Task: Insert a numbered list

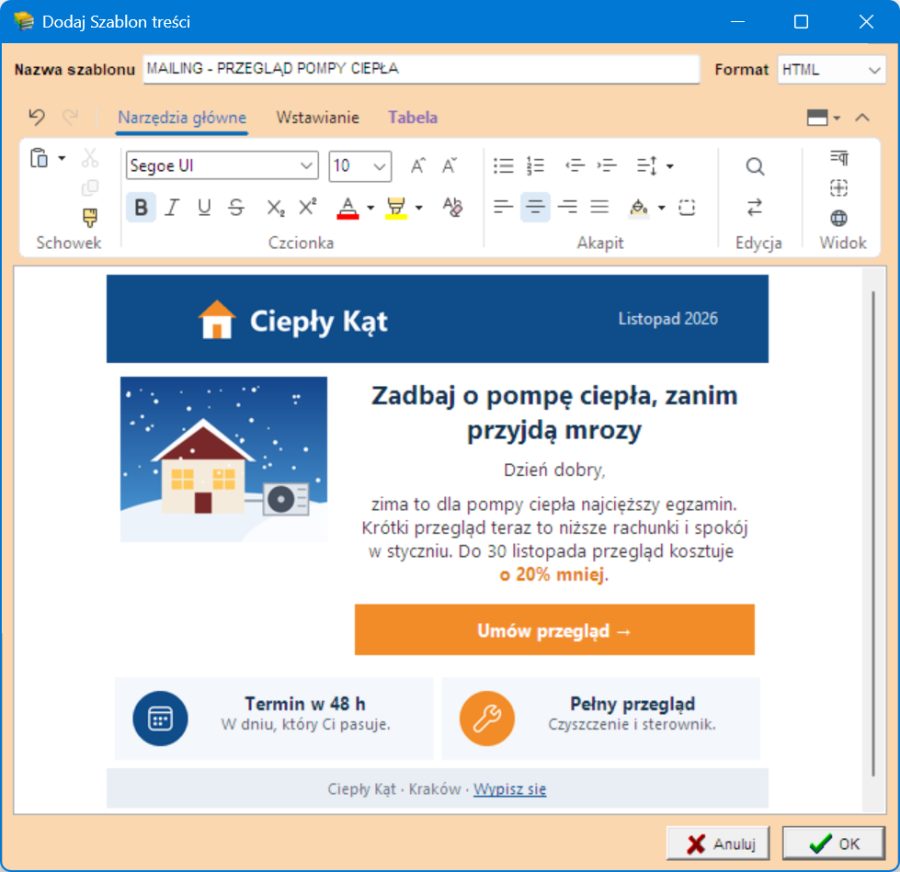Action: pyautogui.click(x=536, y=166)
